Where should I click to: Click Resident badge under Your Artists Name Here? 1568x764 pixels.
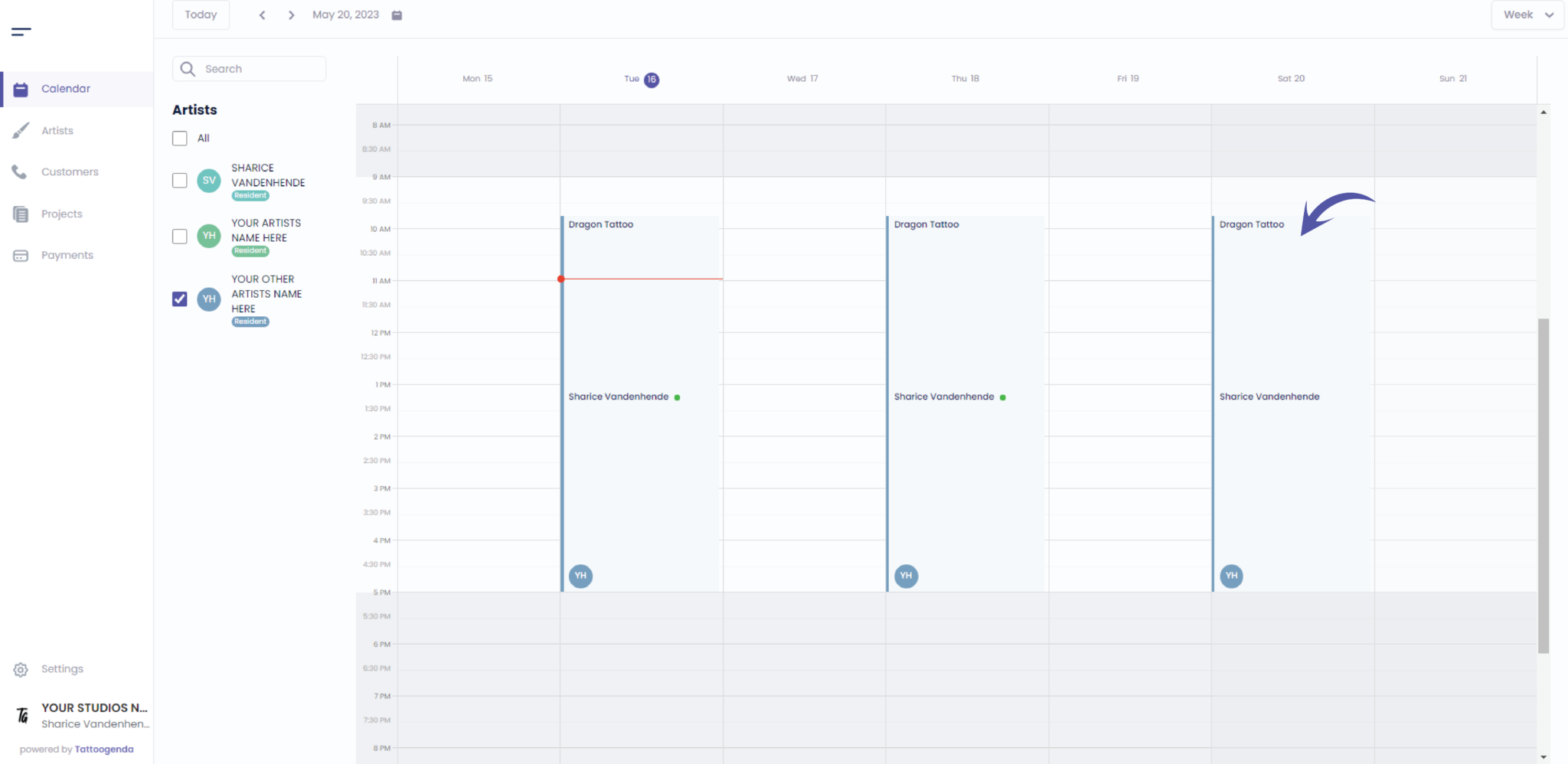point(250,251)
